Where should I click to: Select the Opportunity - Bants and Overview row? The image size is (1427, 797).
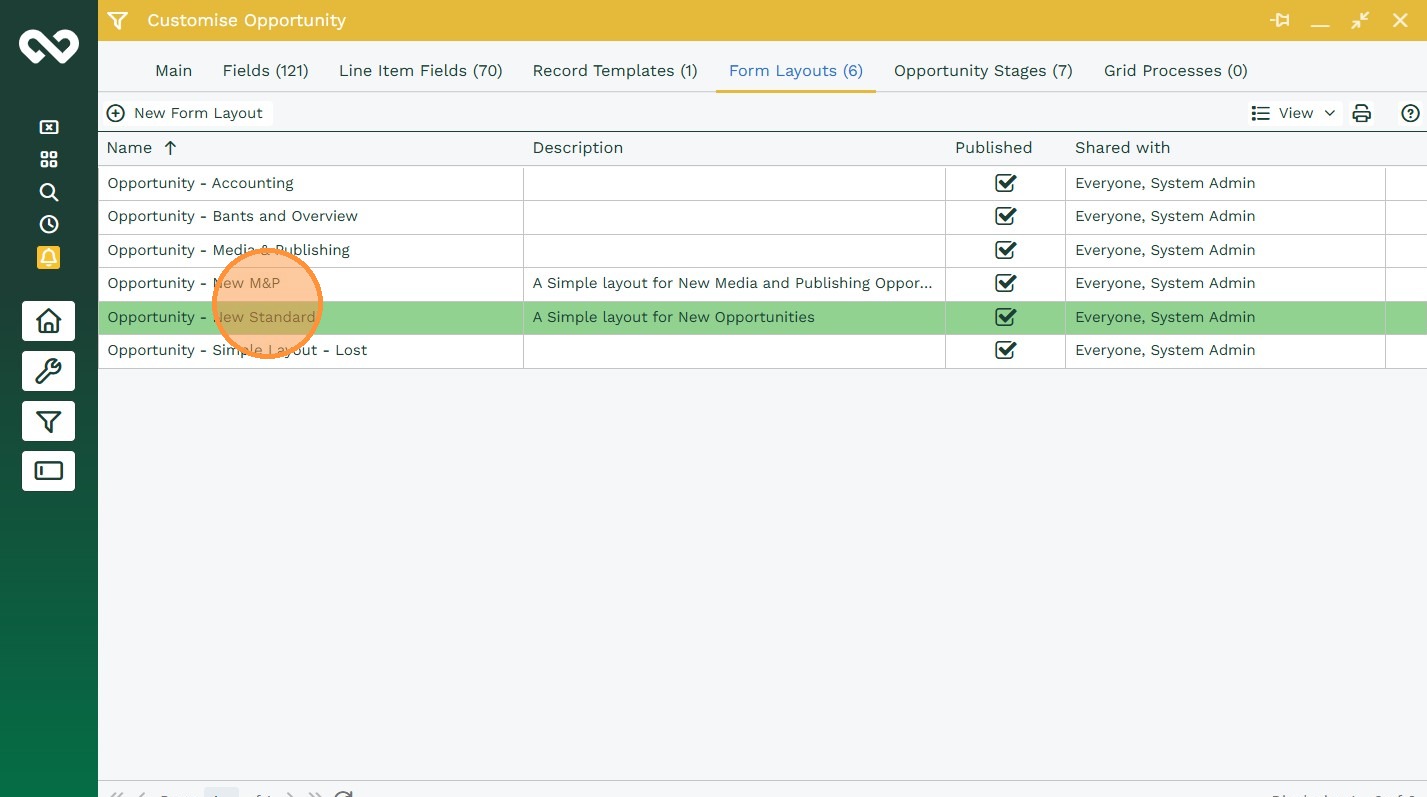point(232,216)
